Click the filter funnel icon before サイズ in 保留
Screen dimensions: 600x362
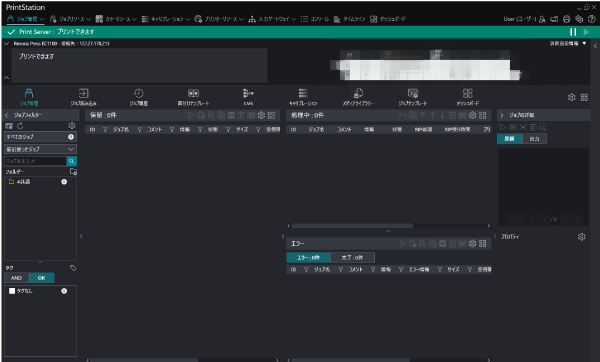click(228, 130)
